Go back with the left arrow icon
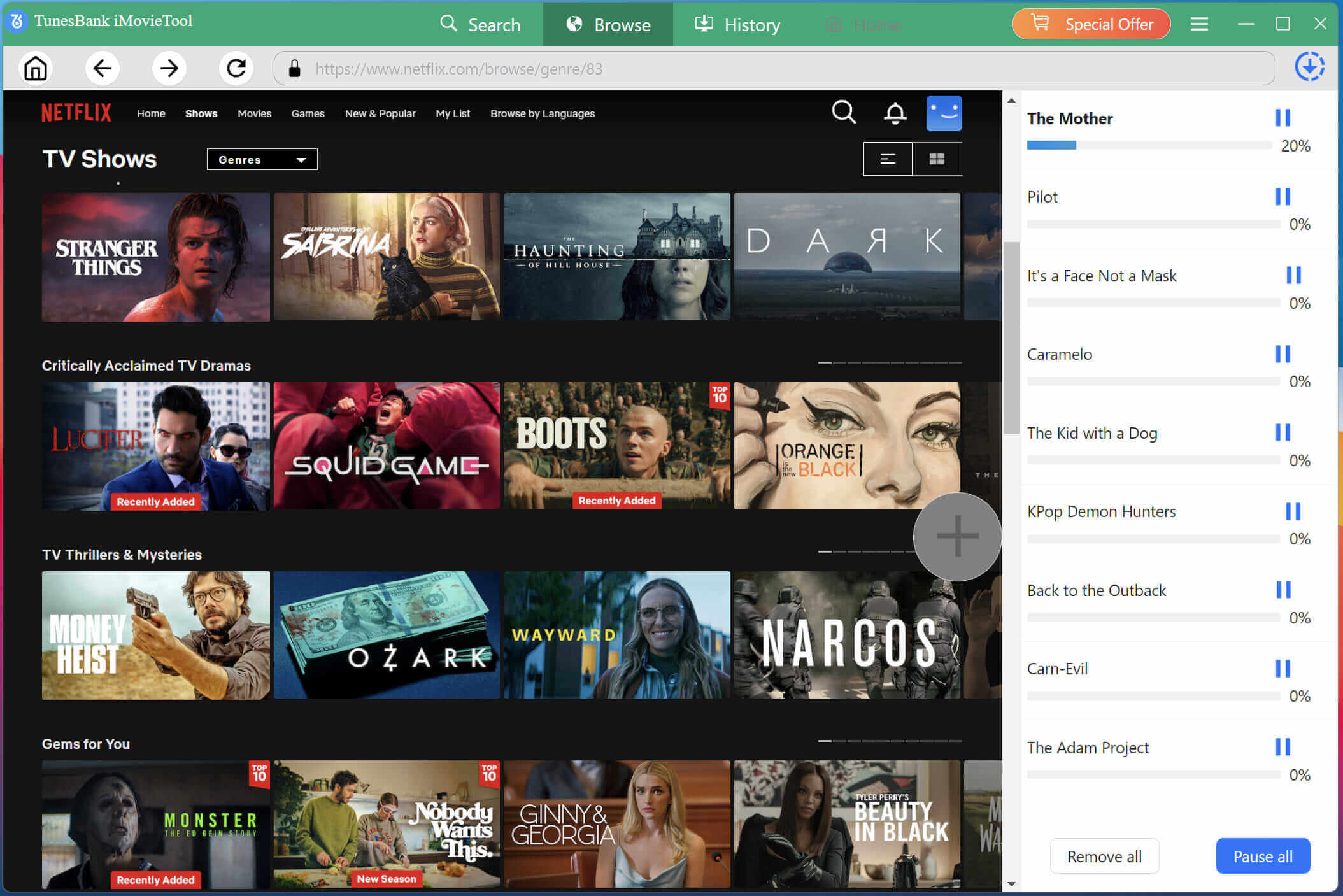 click(102, 68)
